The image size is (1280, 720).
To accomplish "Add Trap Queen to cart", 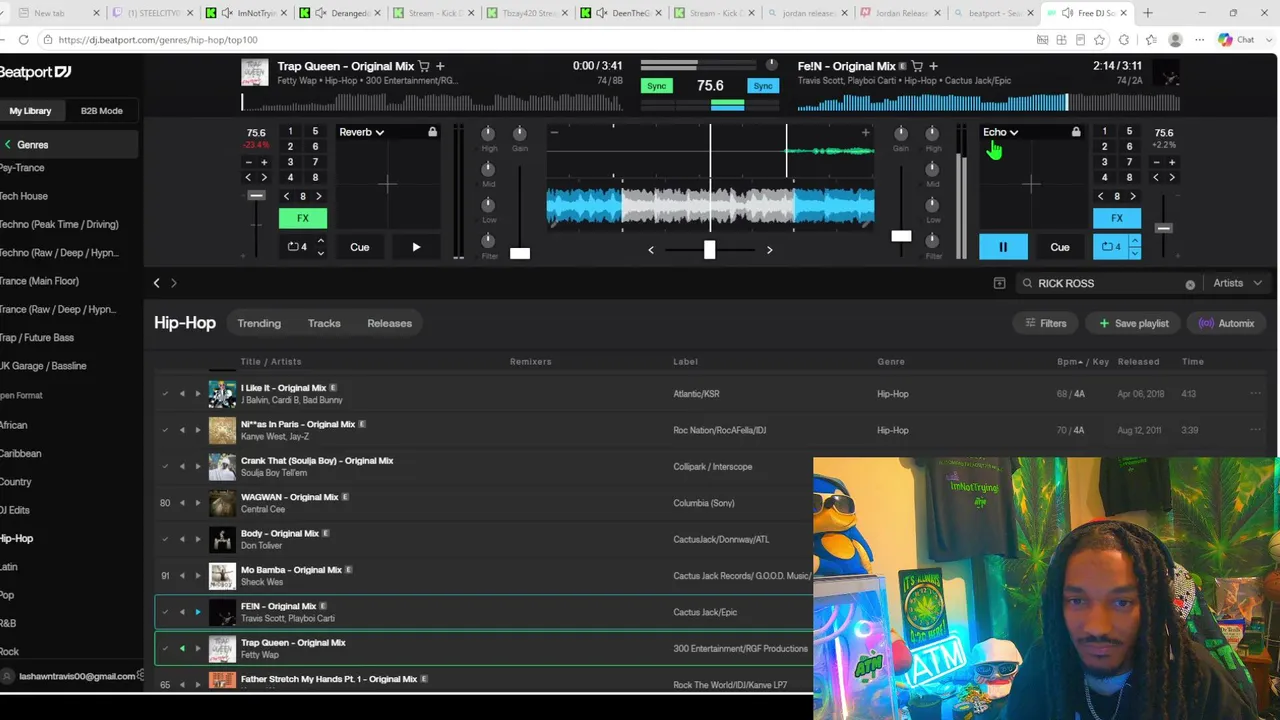I will pos(423,66).
